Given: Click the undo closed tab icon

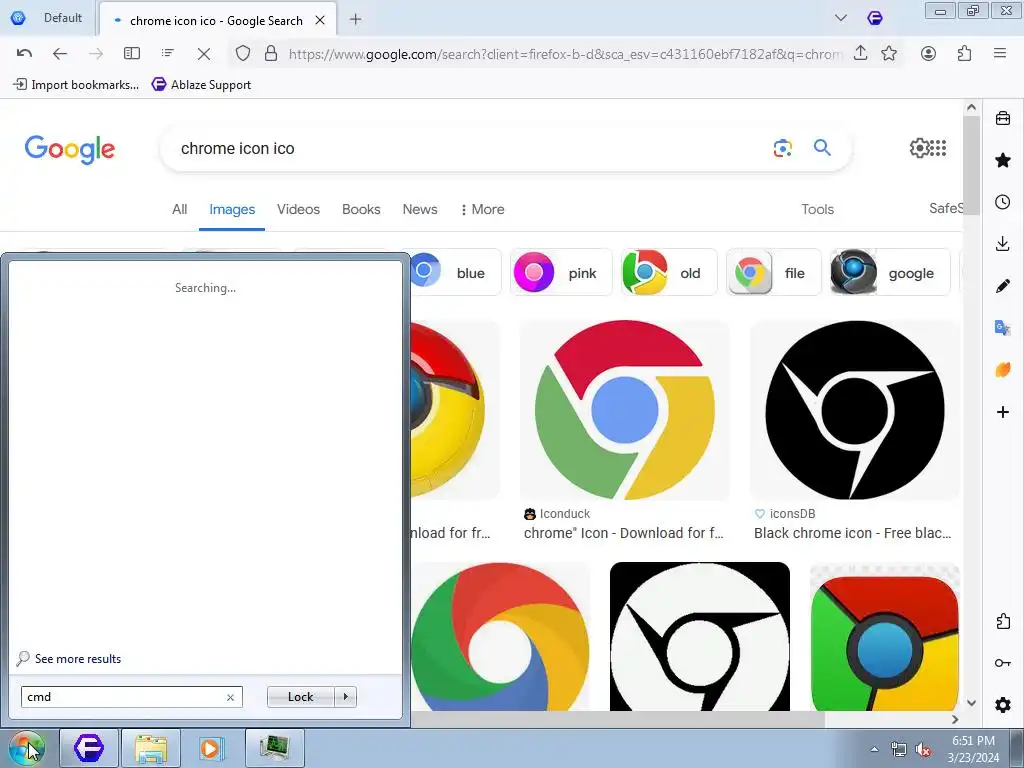Looking at the screenshot, I should pos(24,54).
